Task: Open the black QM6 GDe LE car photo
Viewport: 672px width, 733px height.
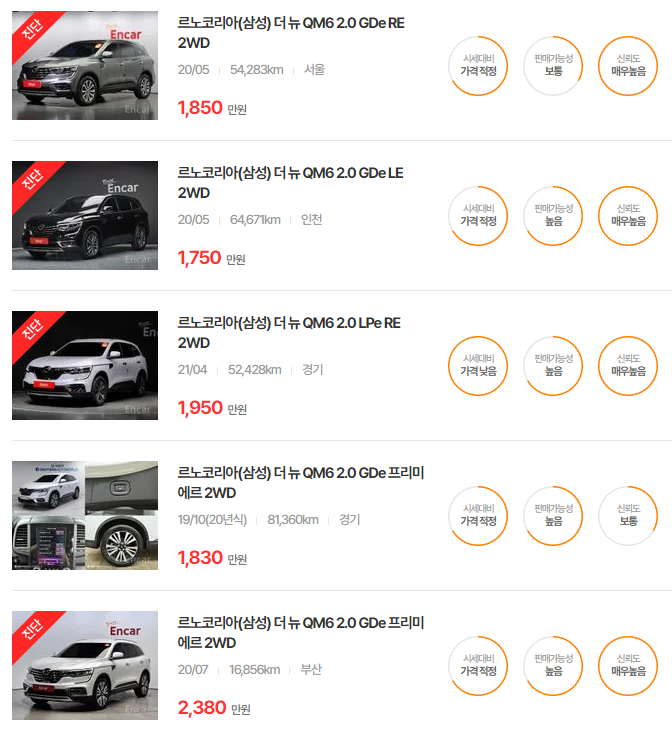Action: 85,216
